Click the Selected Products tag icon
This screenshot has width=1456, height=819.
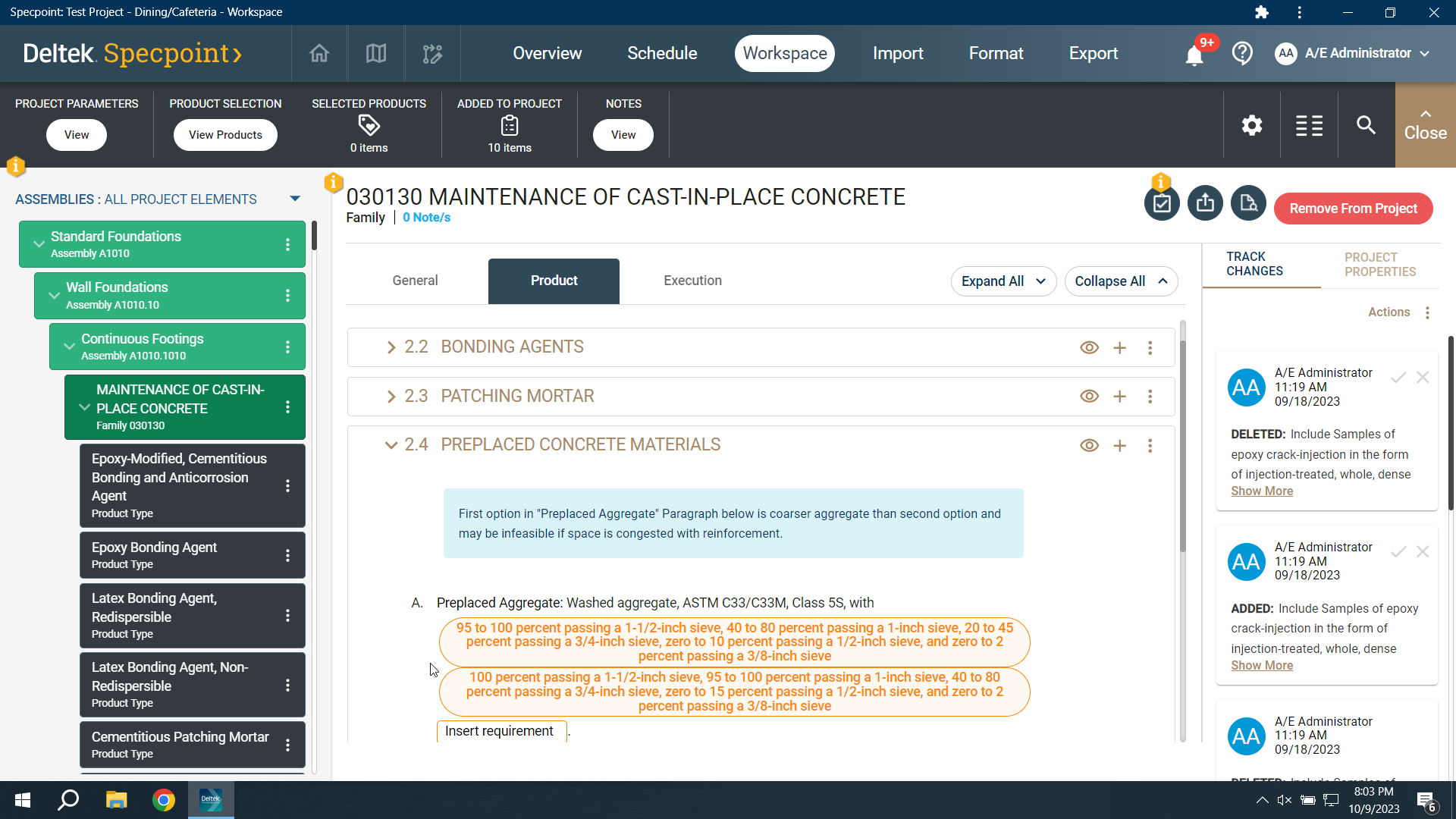[x=369, y=125]
